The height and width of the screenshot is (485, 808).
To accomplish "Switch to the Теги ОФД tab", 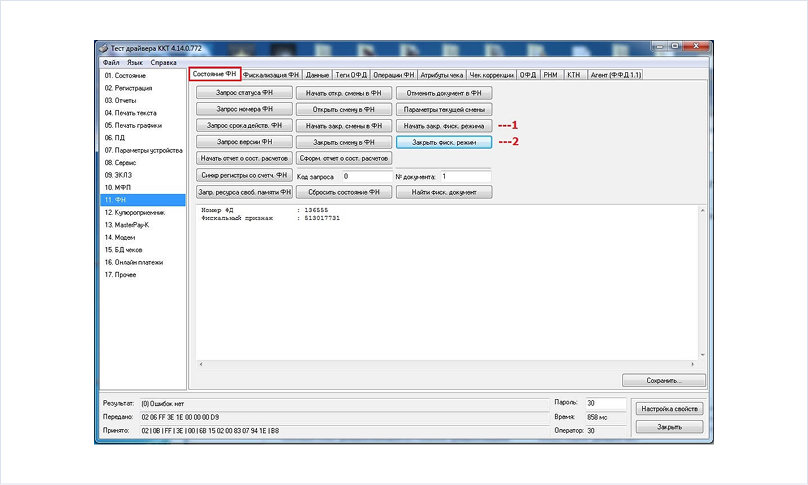I will click(x=350, y=75).
